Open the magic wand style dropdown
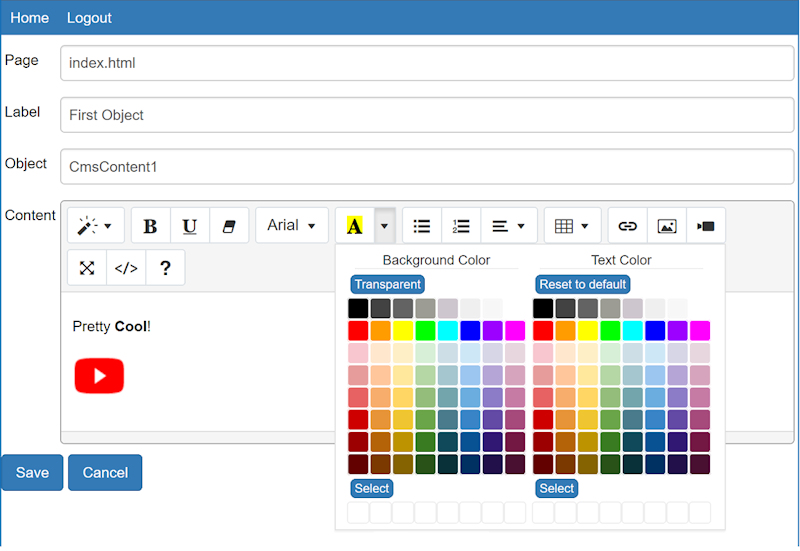This screenshot has height=551, width=800. (96, 226)
